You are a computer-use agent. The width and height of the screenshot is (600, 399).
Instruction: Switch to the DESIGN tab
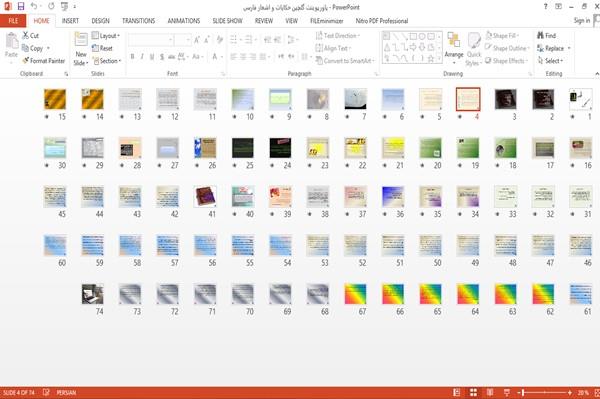[100, 21]
